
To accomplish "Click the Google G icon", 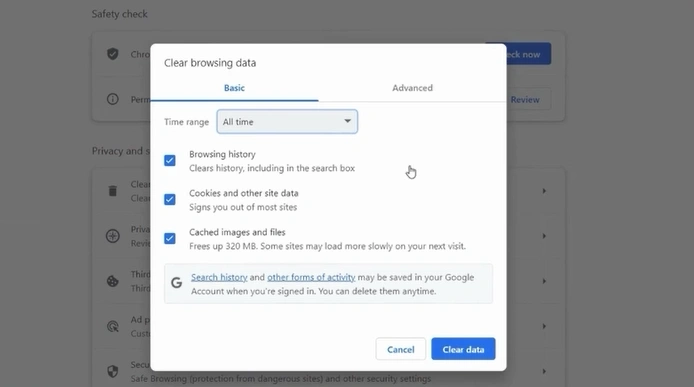I will [x=177, y=283].
